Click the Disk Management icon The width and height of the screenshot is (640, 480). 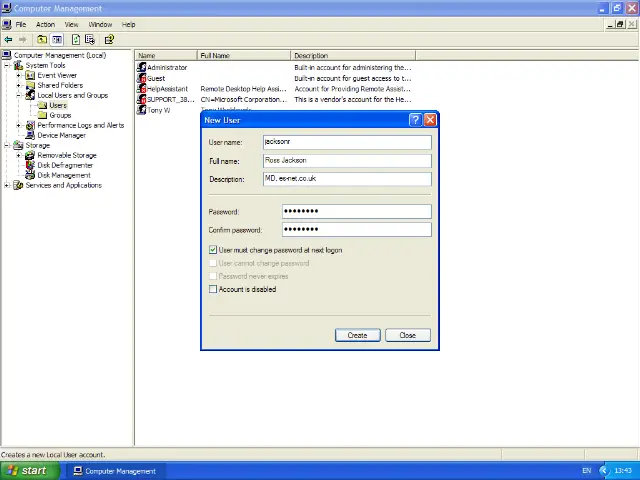coord(30,175)
